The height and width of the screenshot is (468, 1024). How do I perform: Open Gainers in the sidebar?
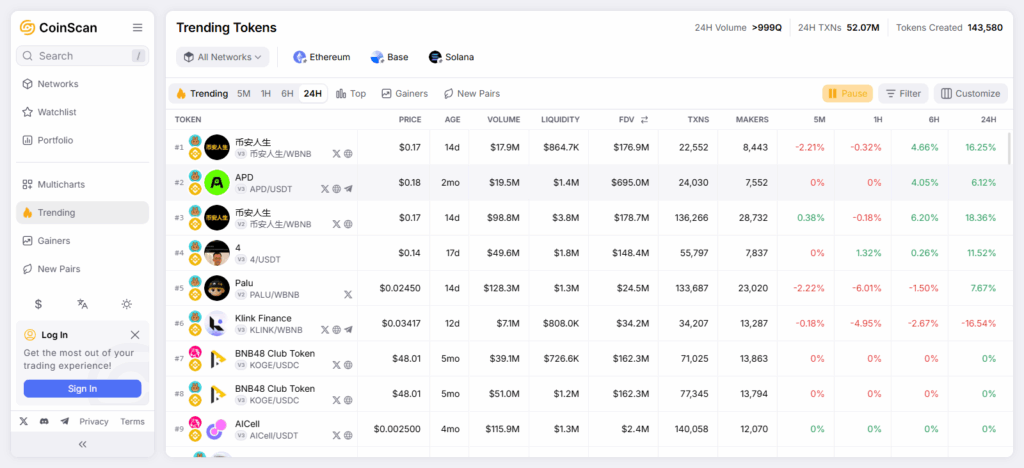click(82, 241)
